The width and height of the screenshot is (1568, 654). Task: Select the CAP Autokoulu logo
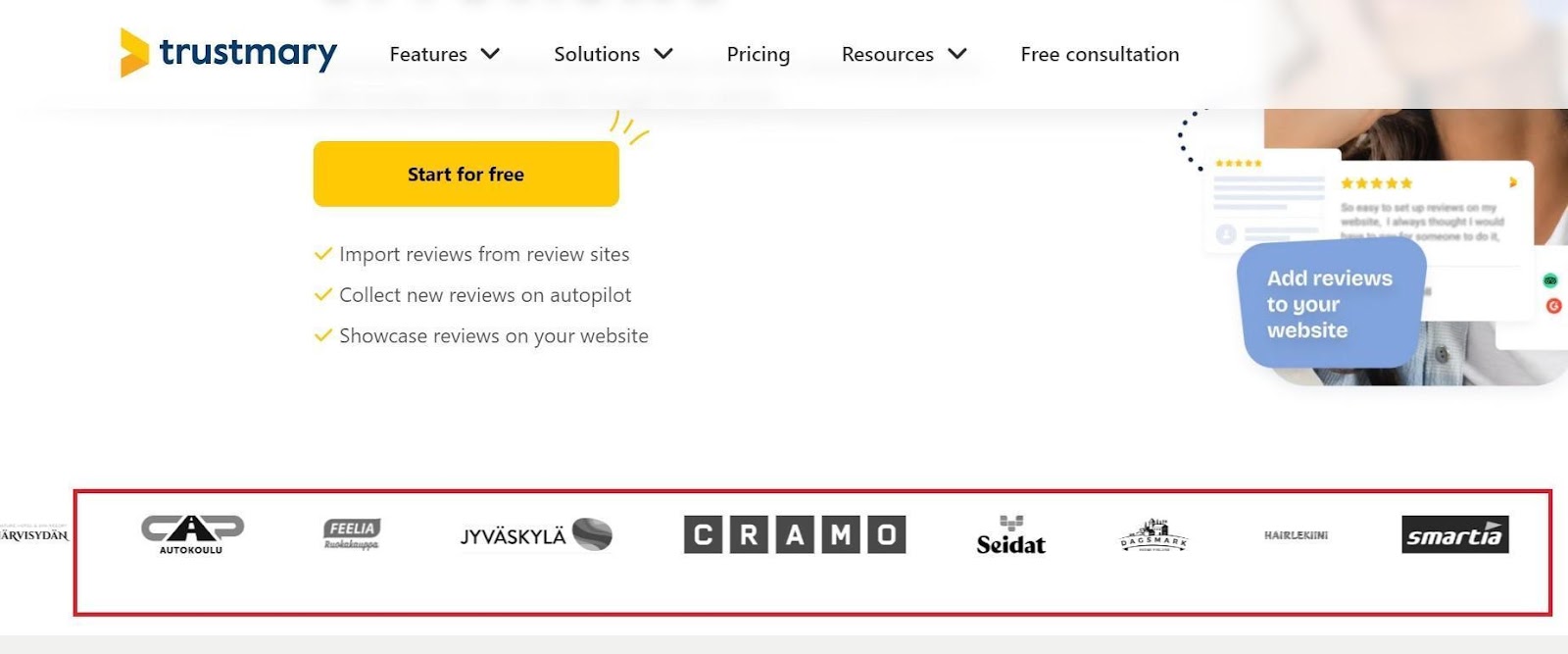tap(192, 534)
